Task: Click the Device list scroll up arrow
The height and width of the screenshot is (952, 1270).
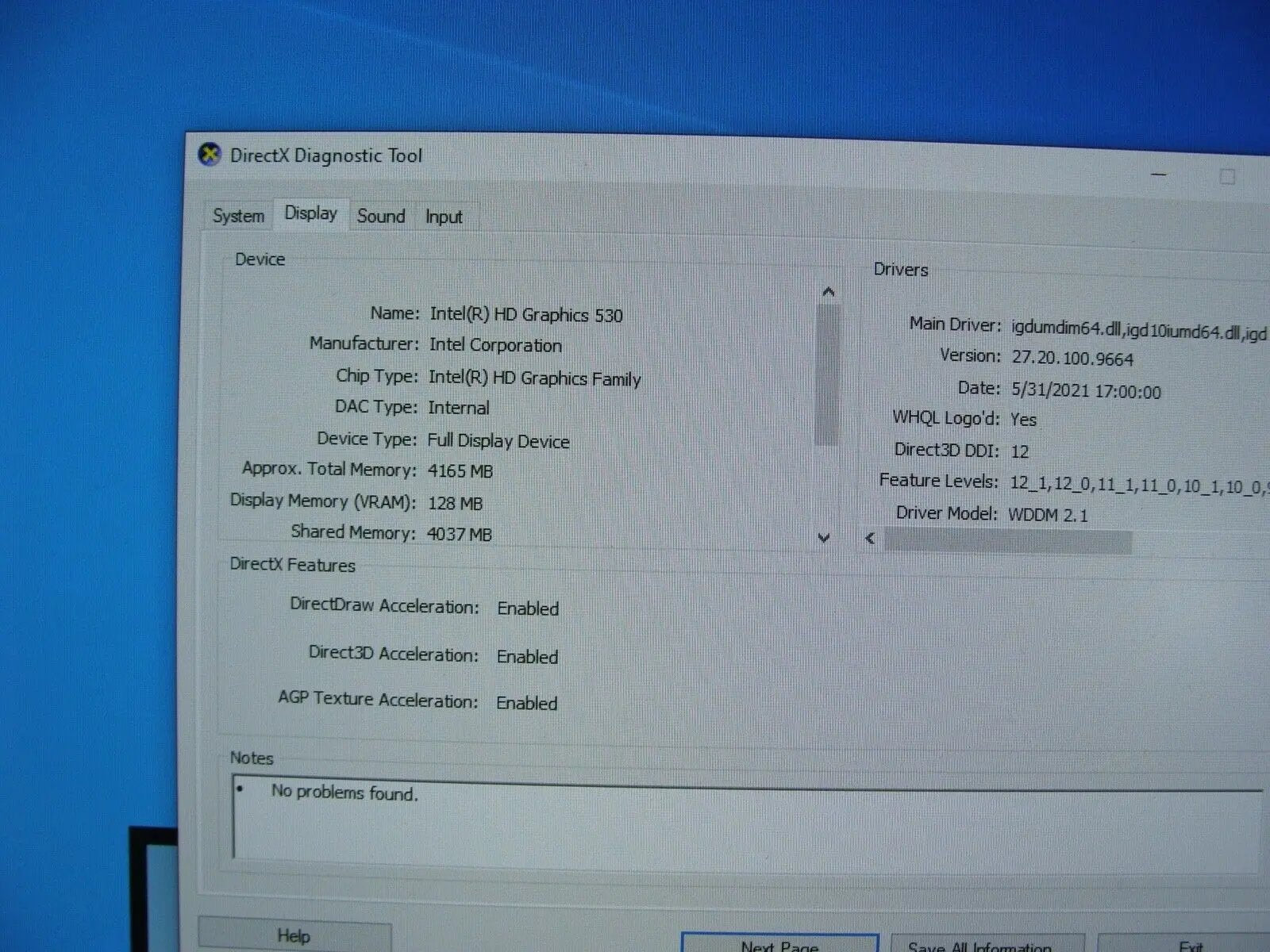Action: tap(828, 292)
